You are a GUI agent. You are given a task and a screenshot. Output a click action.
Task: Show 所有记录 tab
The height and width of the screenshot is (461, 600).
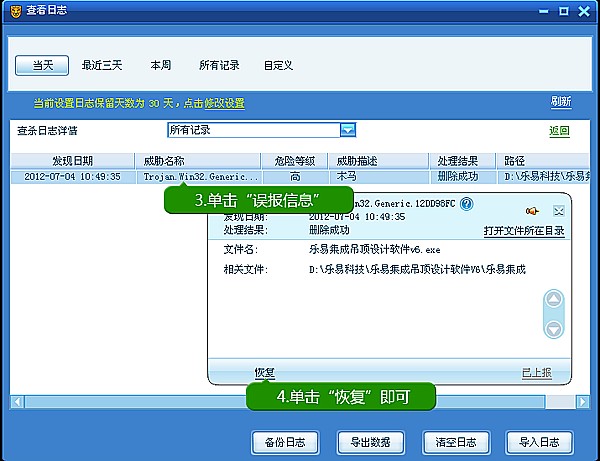point(219,65)
